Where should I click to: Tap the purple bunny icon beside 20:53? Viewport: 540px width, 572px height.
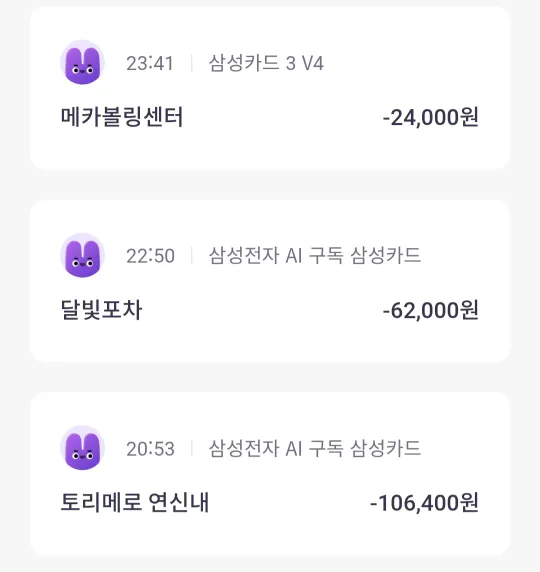click(x=82, y=448)
